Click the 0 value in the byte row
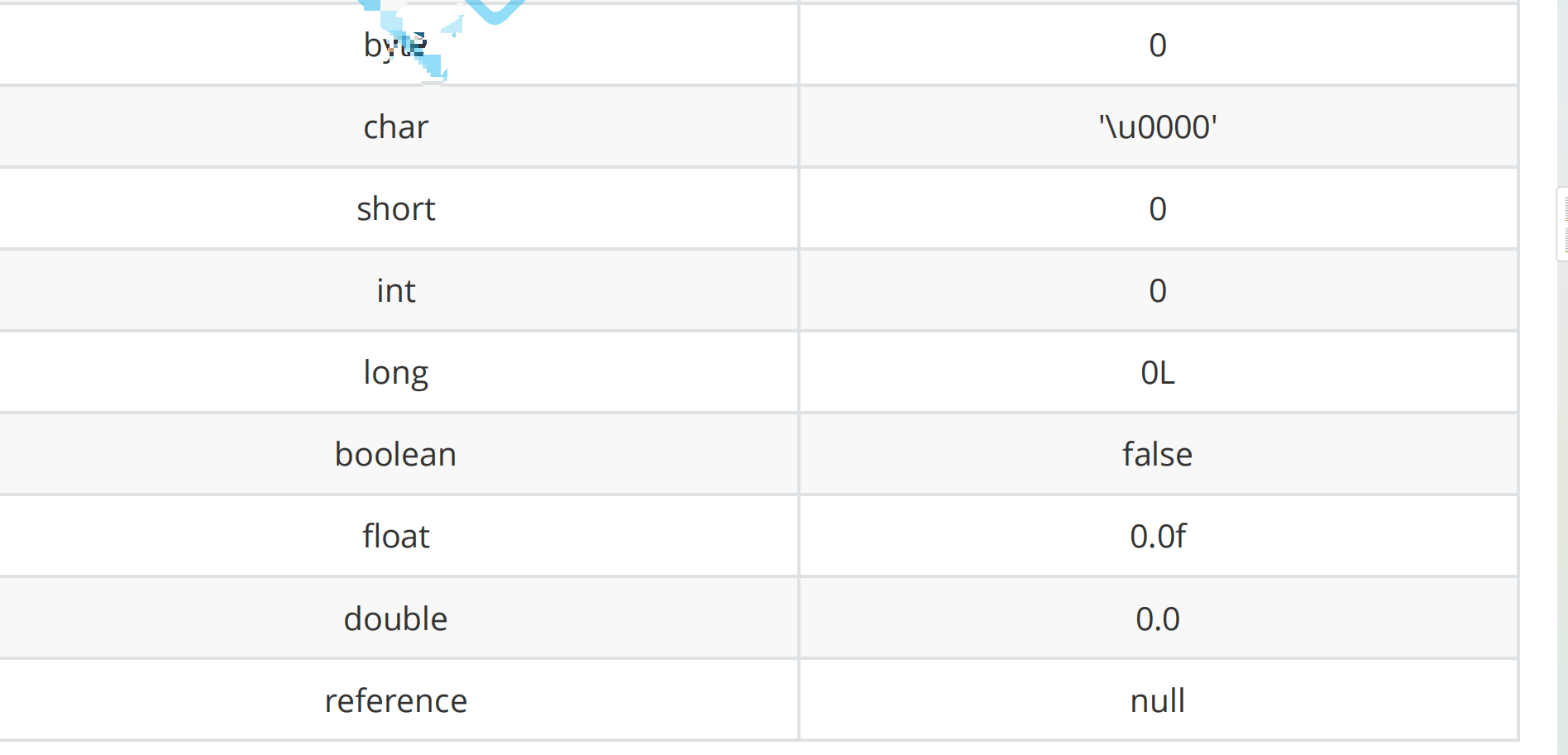 (1158, 45)
